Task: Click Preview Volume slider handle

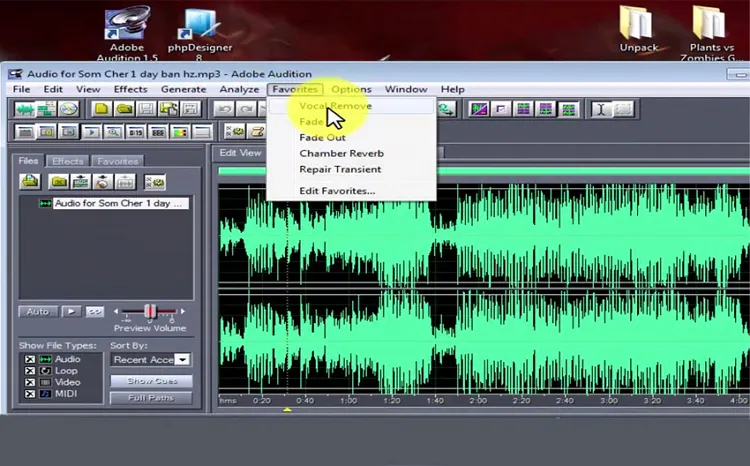Action: coord(150,311)
